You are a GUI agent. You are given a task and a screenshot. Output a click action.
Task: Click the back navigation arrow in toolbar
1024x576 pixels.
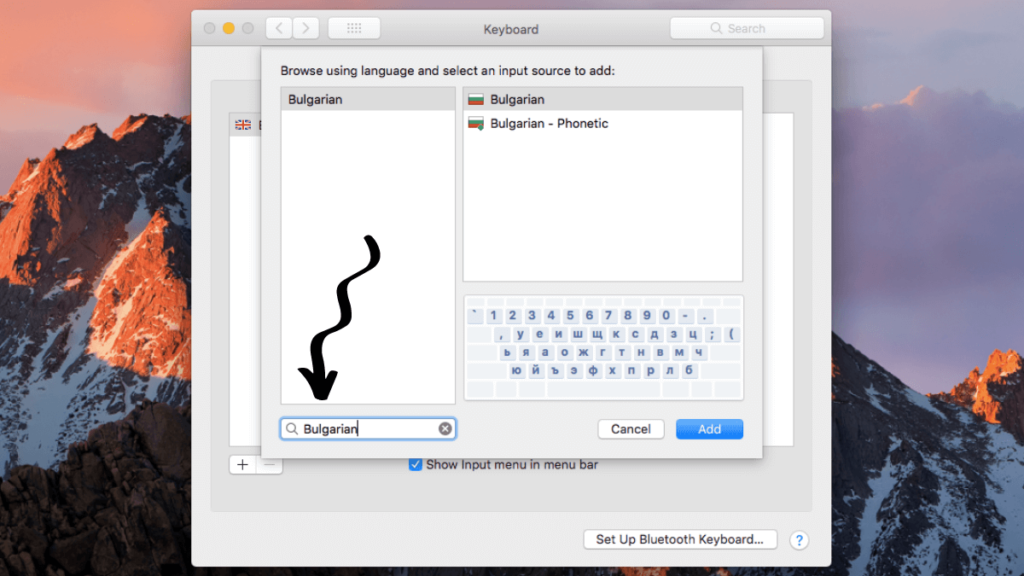pos(281,29)
